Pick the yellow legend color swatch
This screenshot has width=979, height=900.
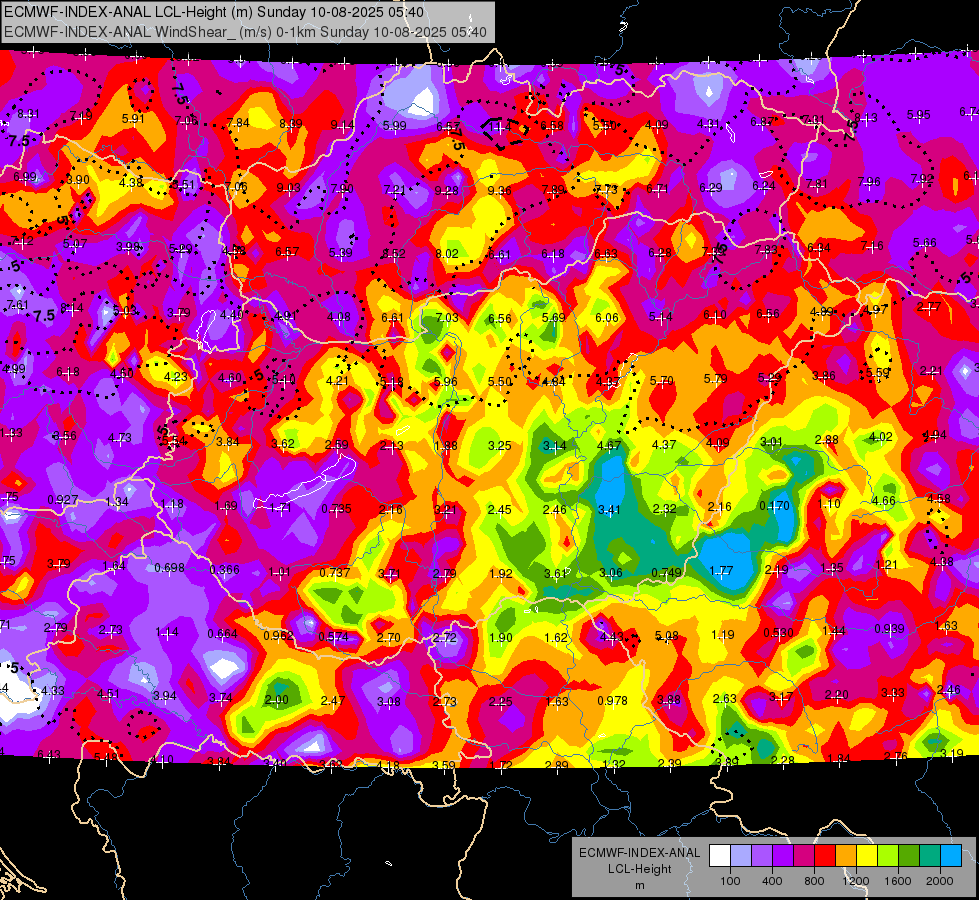[x=867, y=856]
